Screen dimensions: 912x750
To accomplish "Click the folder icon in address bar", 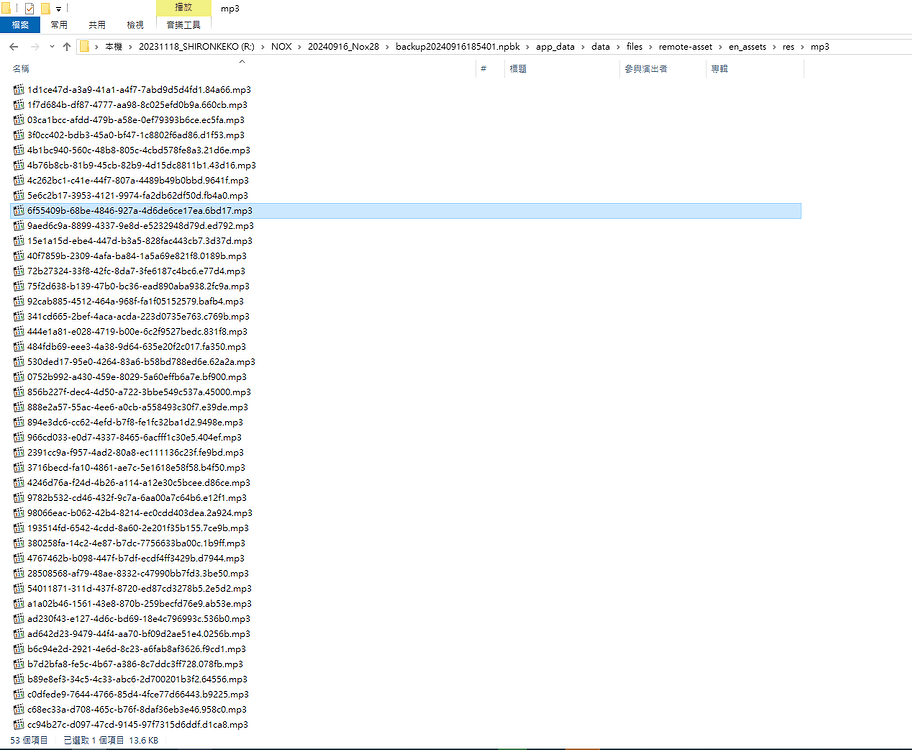I will (x=85, y=47).
